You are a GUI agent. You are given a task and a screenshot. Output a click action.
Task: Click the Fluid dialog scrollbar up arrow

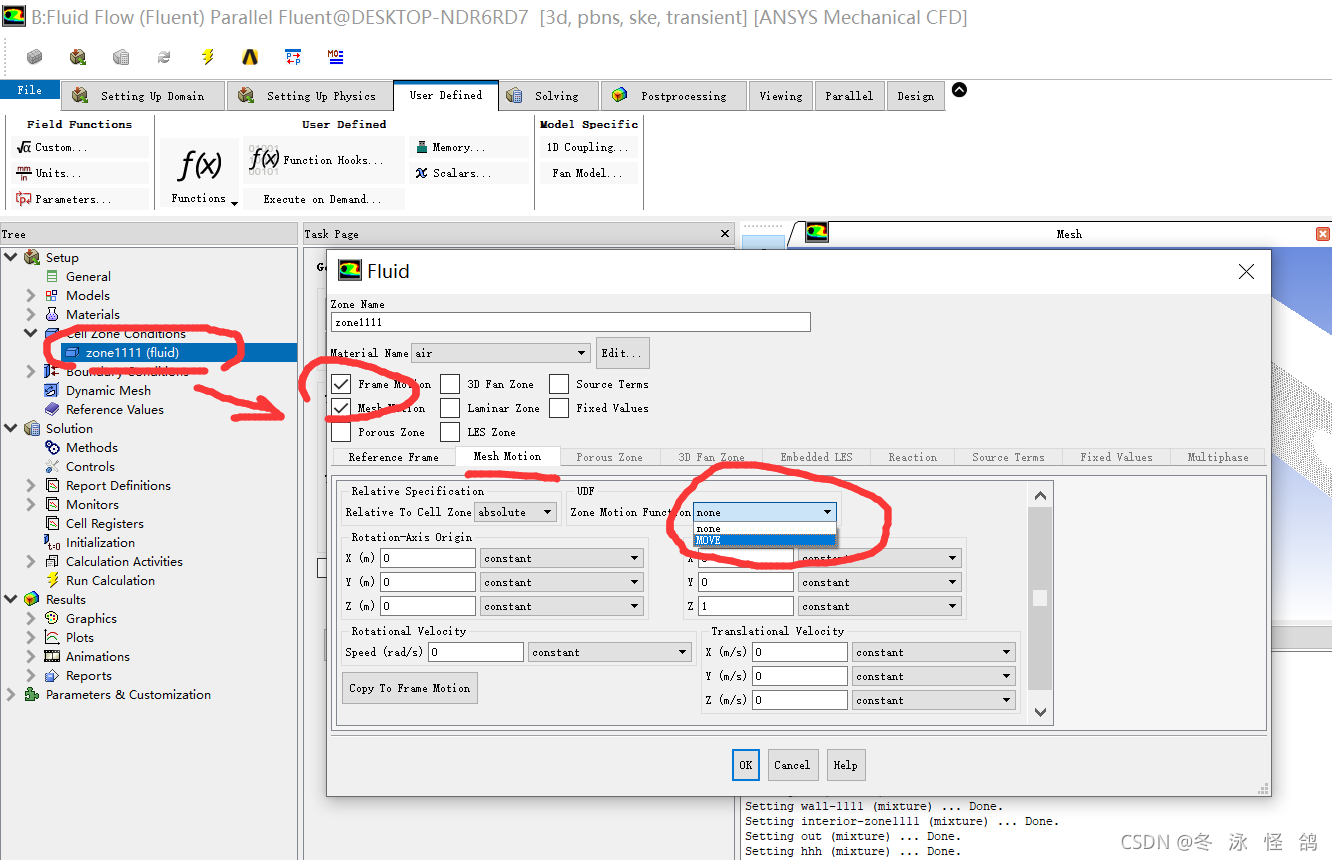click(x=1040, y=496)
